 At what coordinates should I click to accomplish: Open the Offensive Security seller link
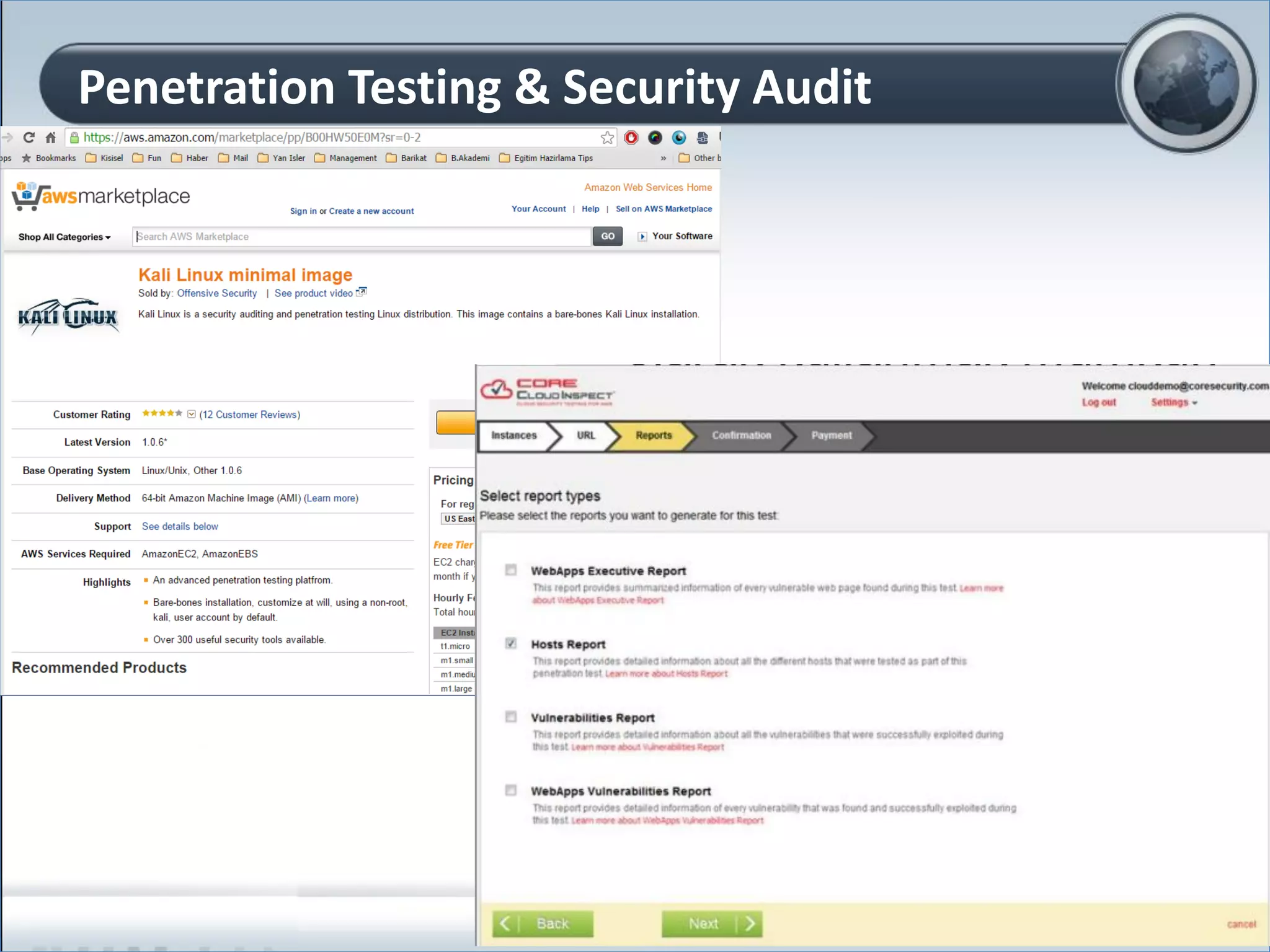click(217, 293)
